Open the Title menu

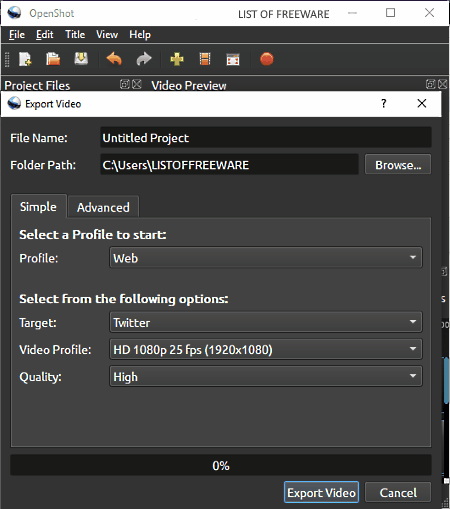(75, 35)
